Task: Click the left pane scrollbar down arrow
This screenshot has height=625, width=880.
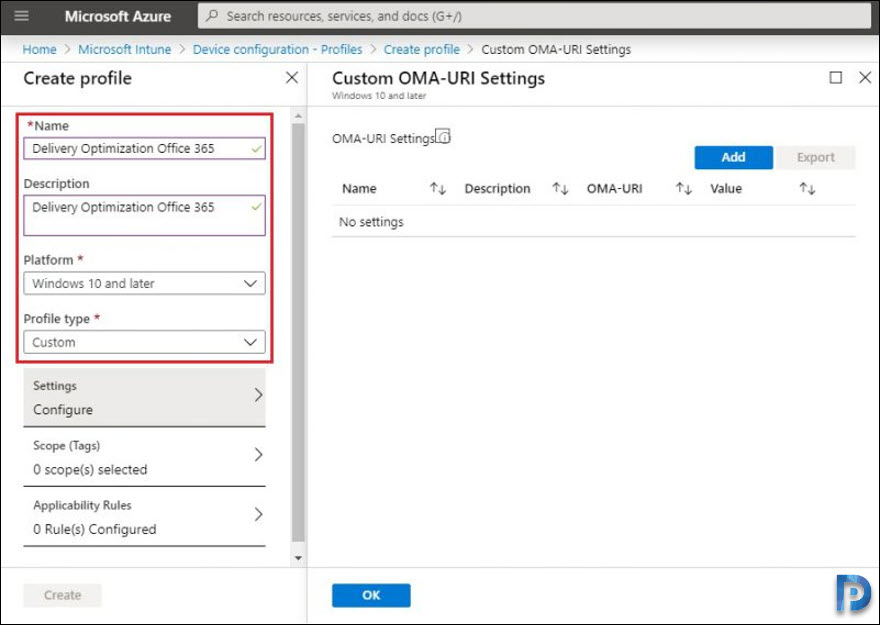Action: coord(299,558)
